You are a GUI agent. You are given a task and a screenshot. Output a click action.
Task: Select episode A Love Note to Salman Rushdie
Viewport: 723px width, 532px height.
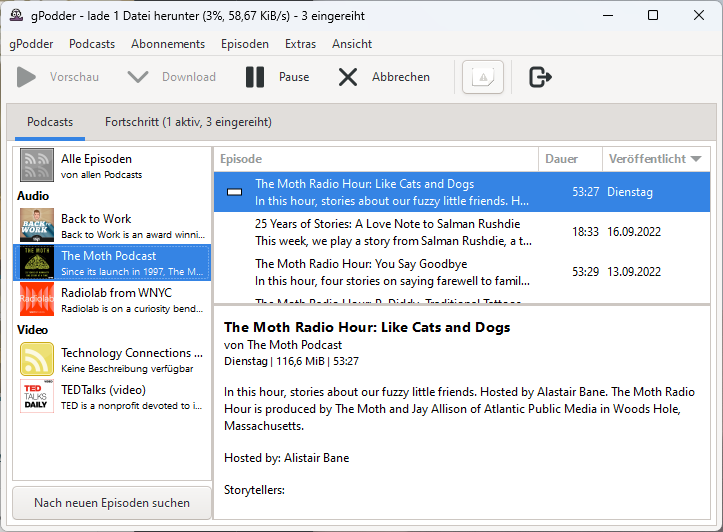click(462, 232)
